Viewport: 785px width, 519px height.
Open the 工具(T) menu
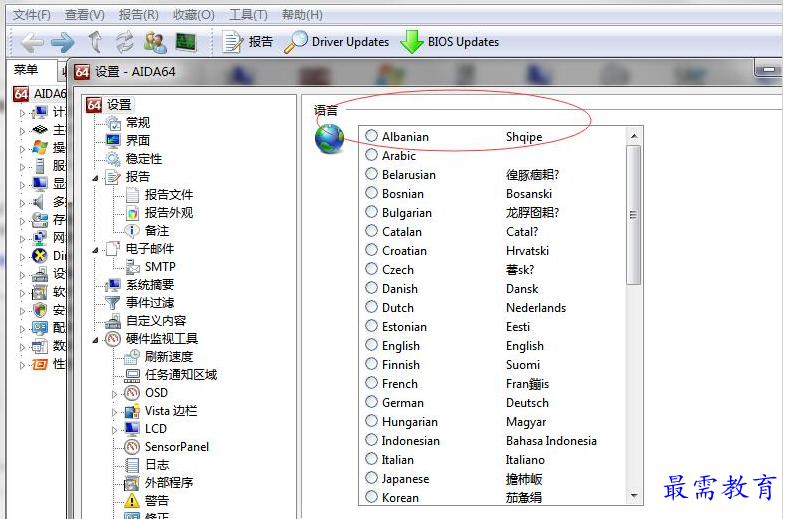coord(248,15)
